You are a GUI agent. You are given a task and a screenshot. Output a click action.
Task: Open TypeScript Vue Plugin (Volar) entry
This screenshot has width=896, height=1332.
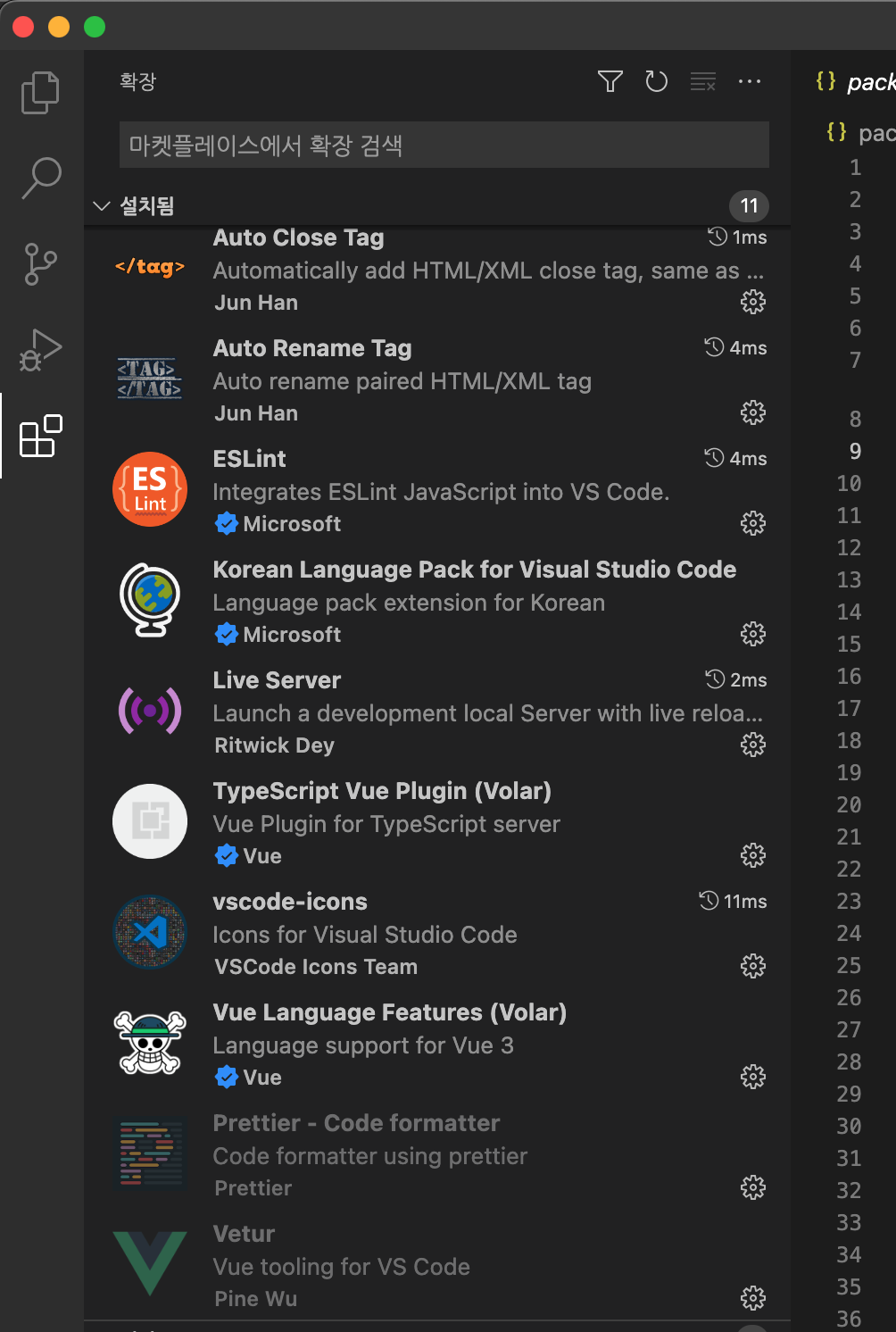point(437,821)
